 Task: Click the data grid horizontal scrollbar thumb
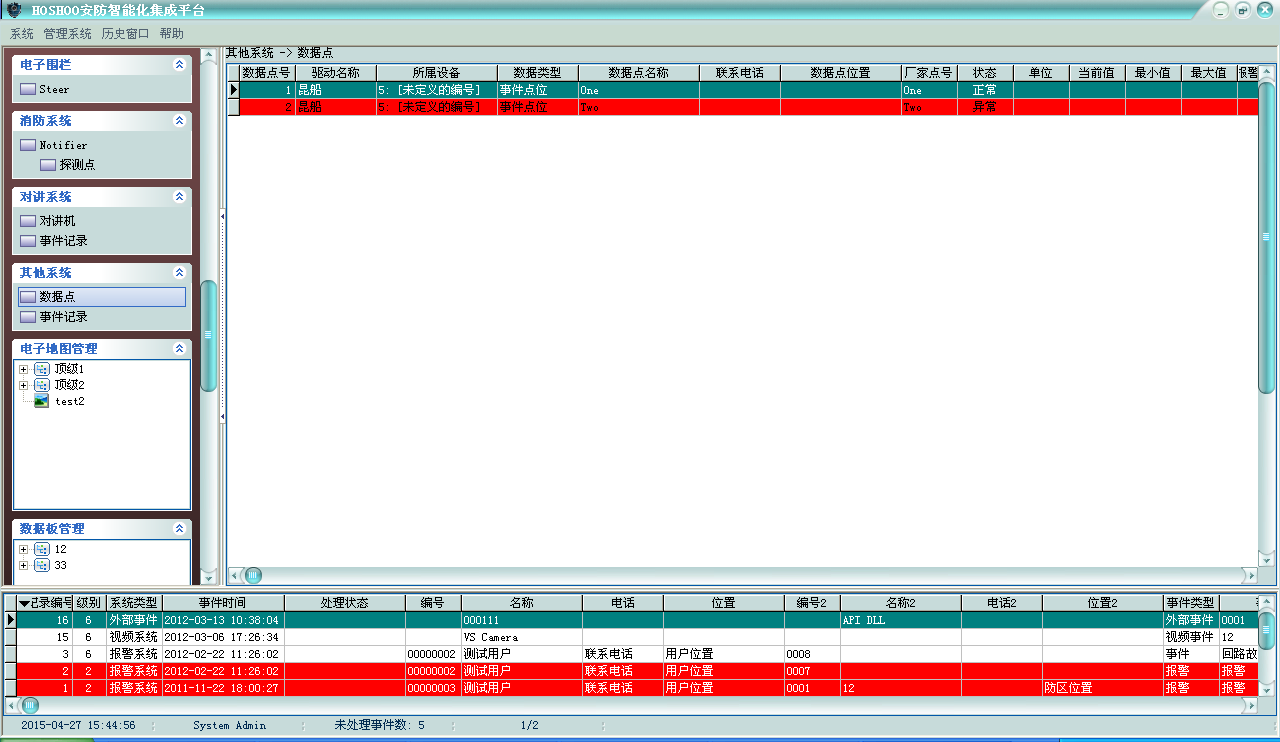pos(253,575)
